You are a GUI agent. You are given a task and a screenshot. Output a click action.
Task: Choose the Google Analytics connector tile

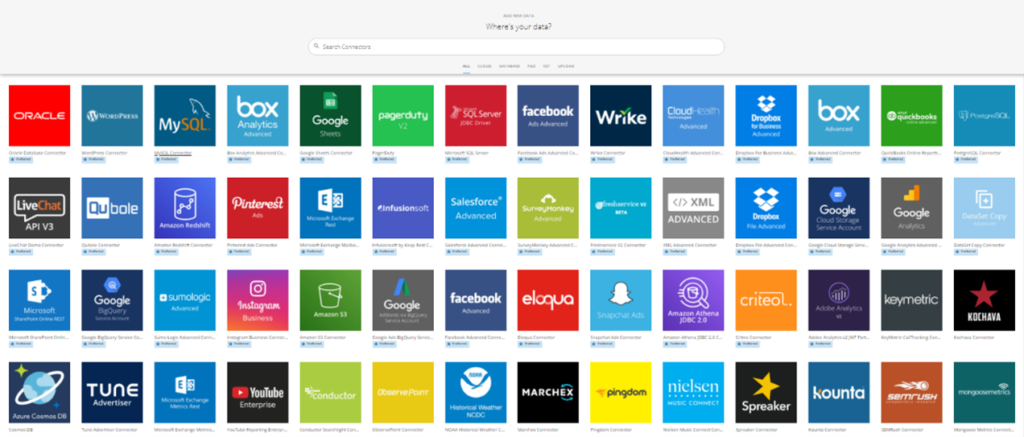(x=912, y=208)
